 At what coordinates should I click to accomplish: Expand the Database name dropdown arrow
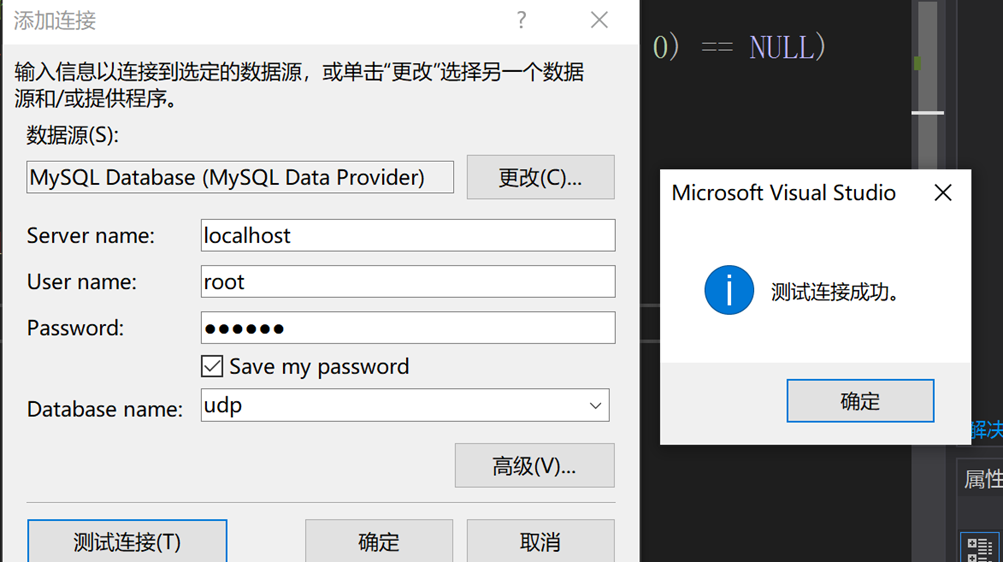click(x=595, y=406)
